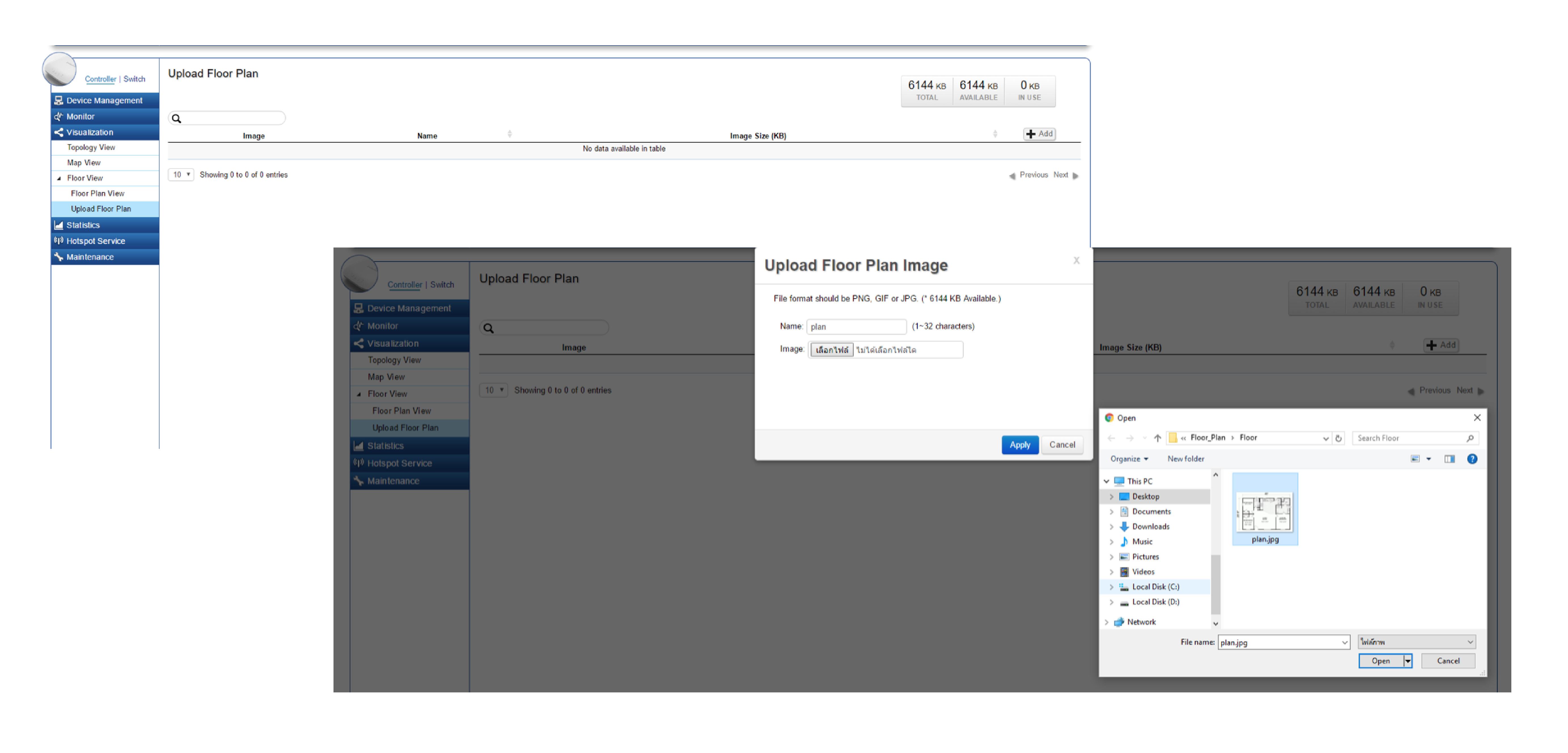The image size is (1568, 753).
Task: Click Device Management icon in top sidebar
Action: pos(58,100)
